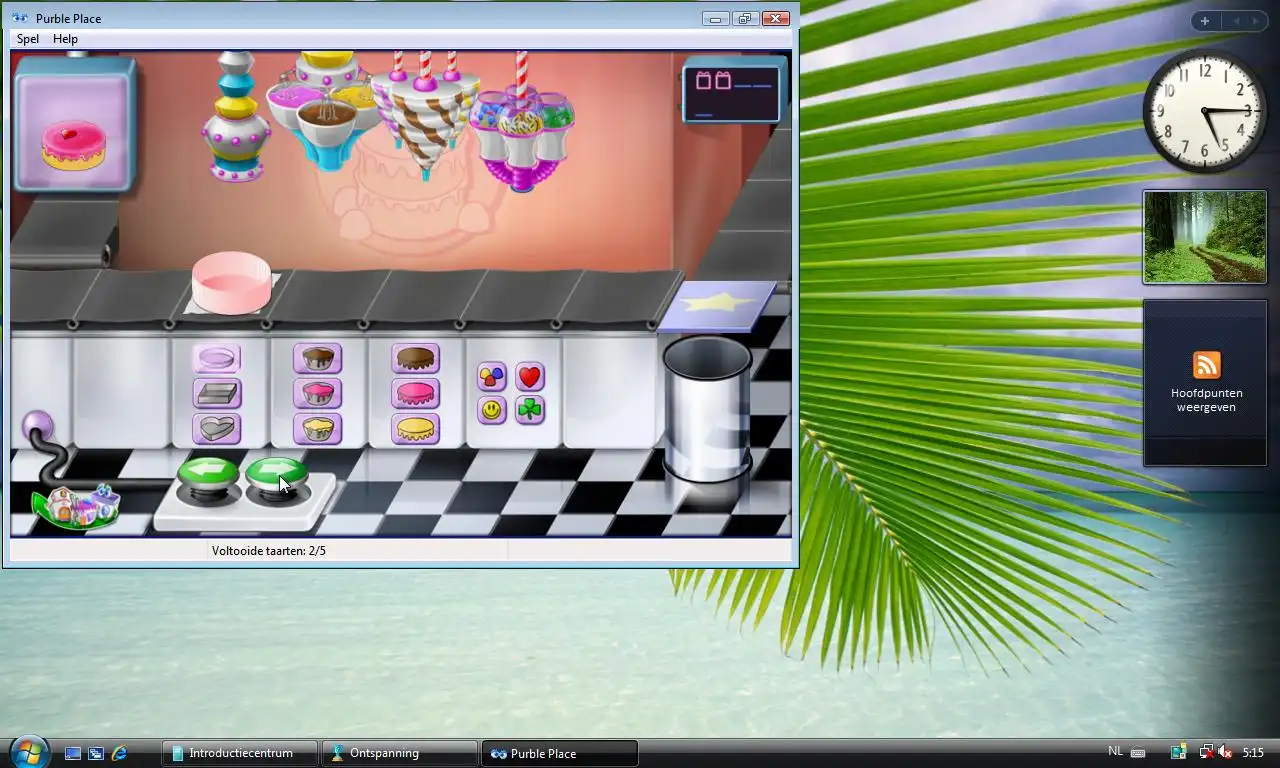Viewport: 1280px width, 768px height.
Task: Click the star shipping plate
Action: coord(717,306)
